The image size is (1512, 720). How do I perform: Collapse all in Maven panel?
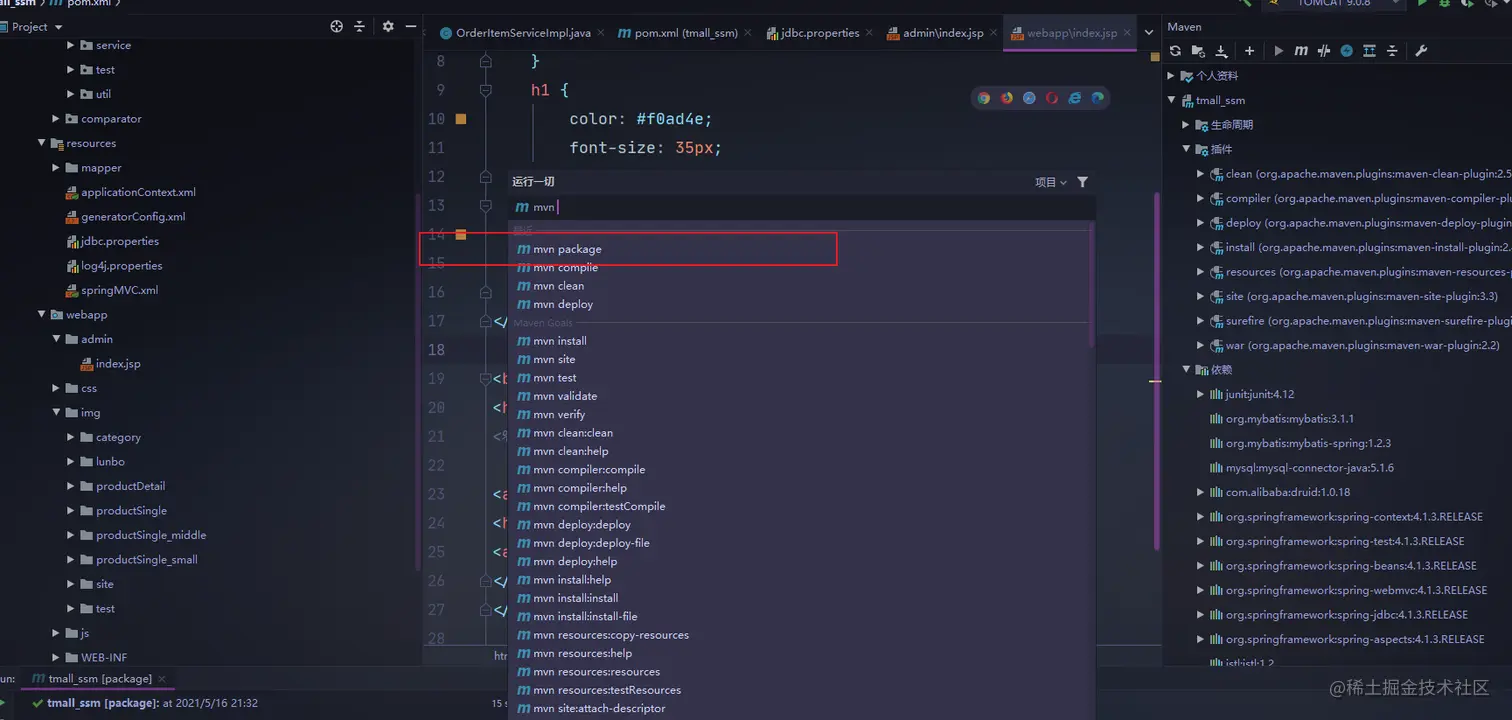coord(1392,51)
